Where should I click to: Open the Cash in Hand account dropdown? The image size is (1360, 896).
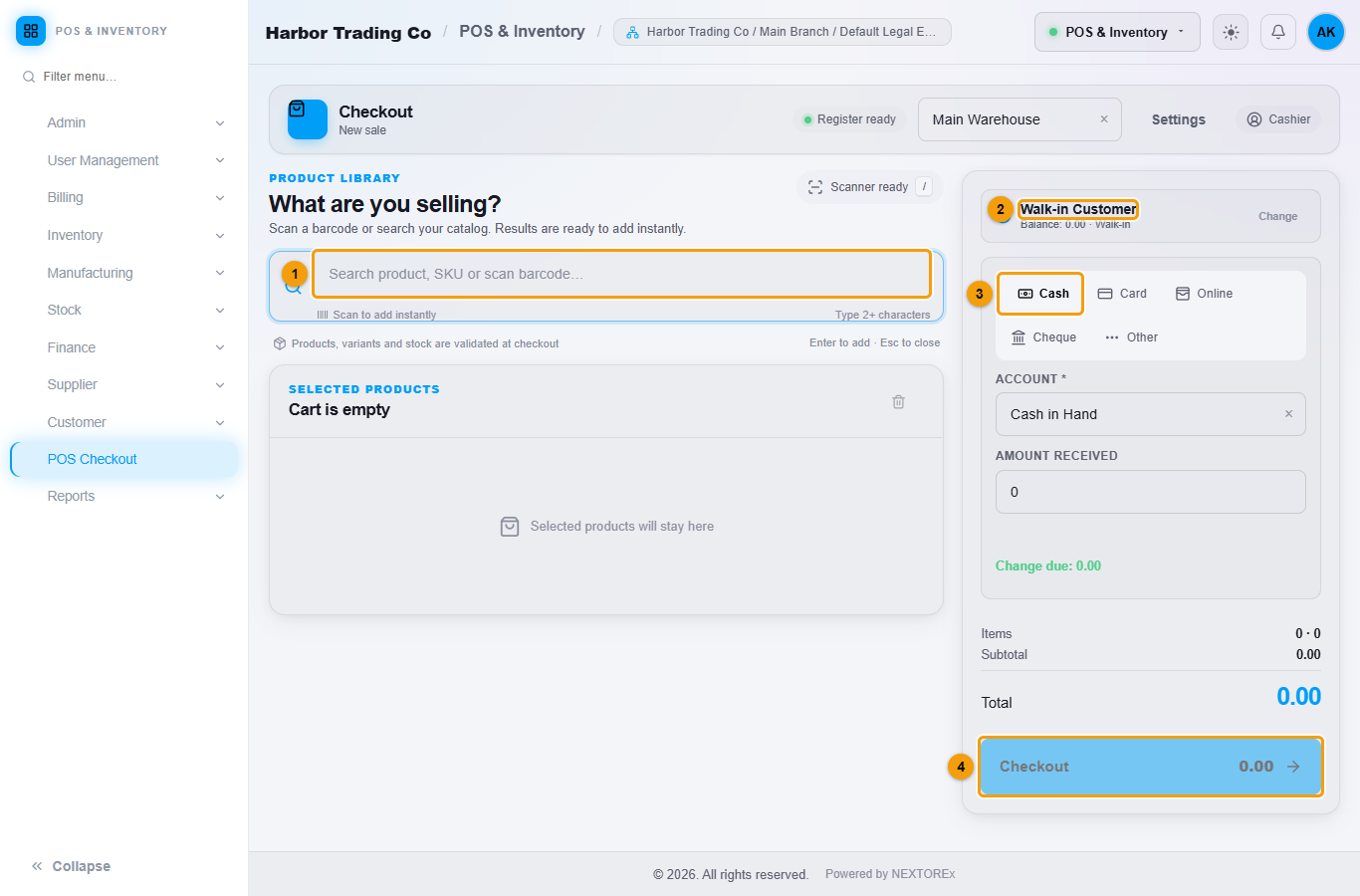click(1151, 414)
